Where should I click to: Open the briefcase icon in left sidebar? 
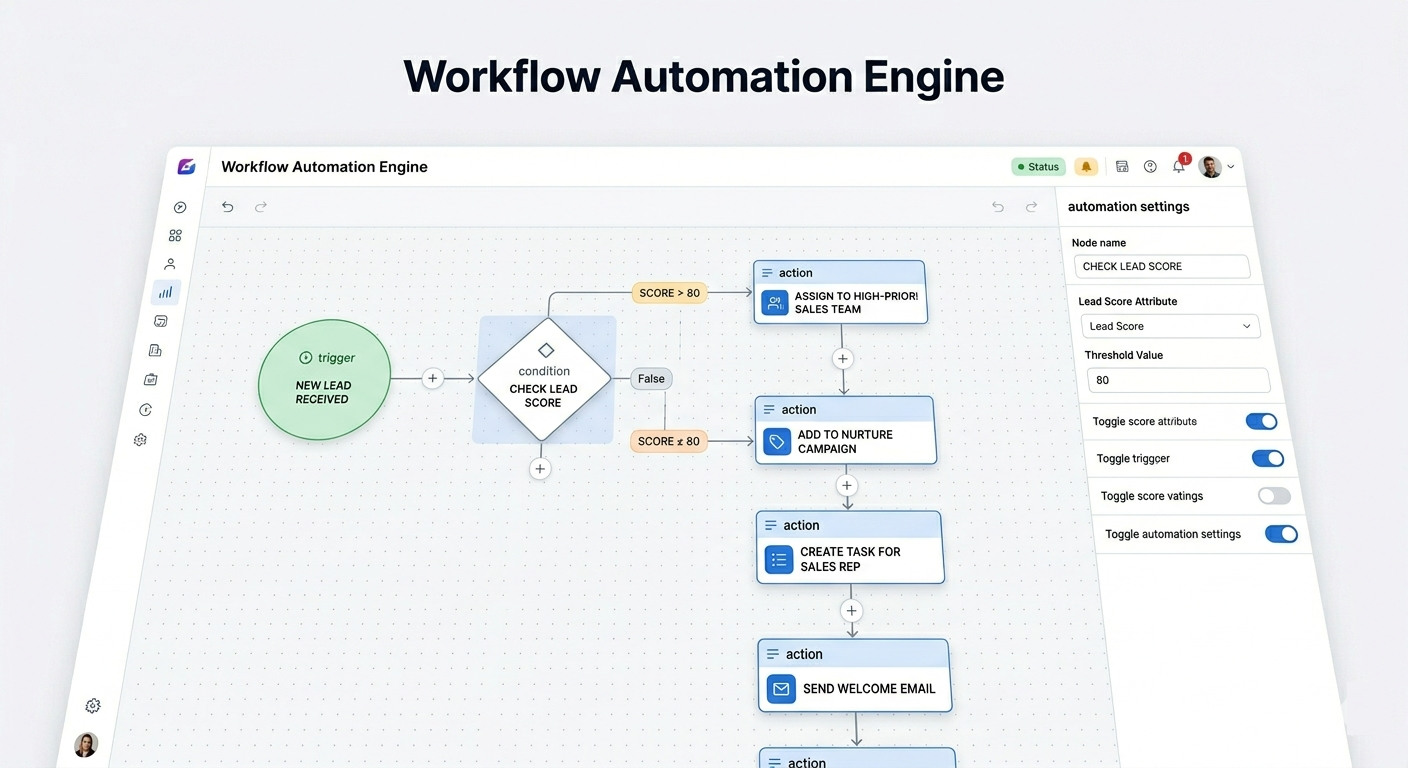[150, 379]
